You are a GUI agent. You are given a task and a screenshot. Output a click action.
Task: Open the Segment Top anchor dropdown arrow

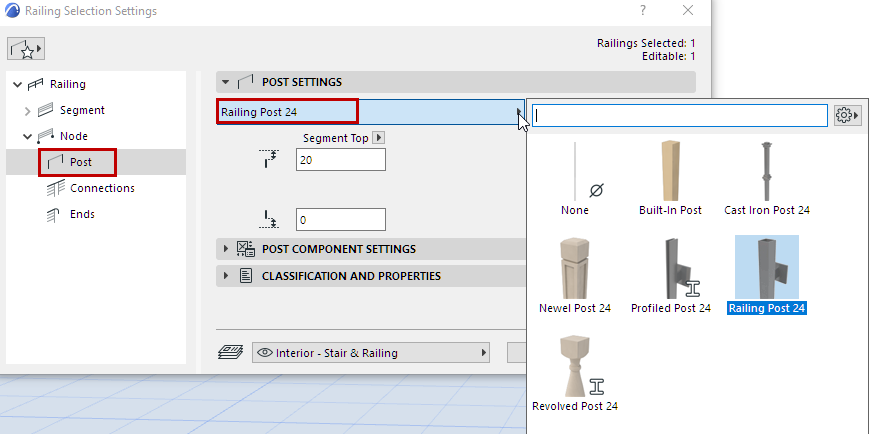[378, 138]
